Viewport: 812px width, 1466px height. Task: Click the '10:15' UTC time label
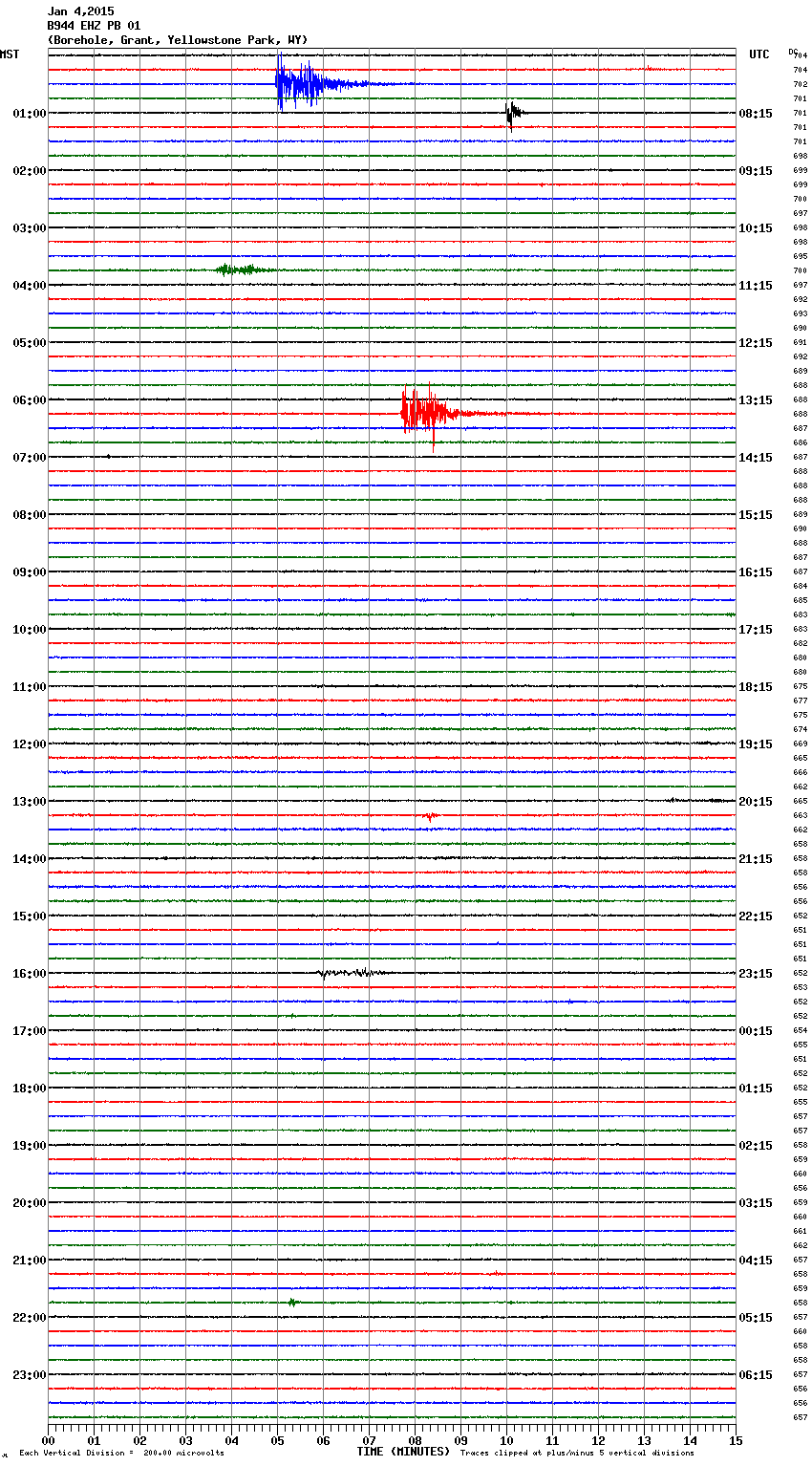point(756,228)
